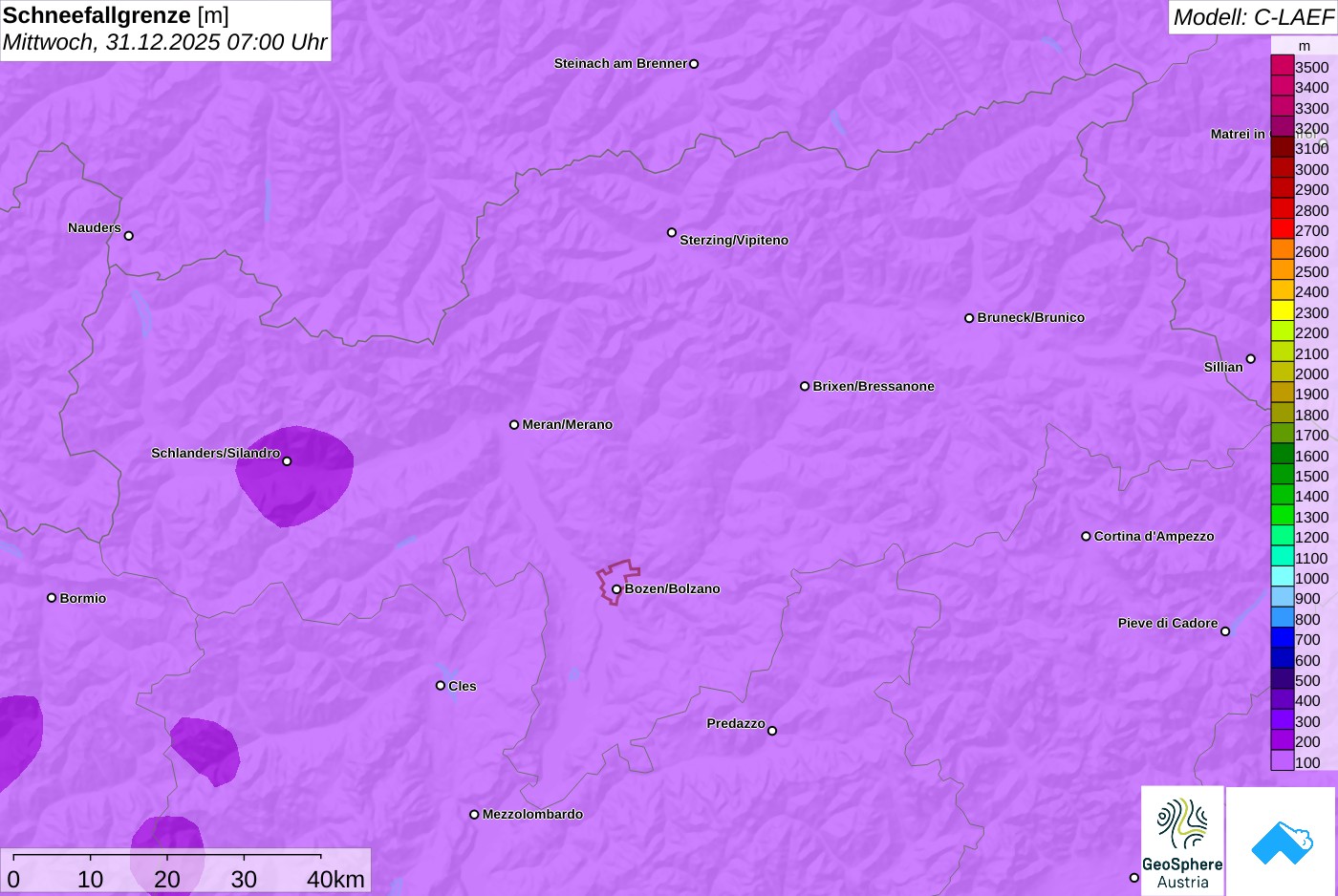This screenshot has height=896, width=1338.
Task: Click the Sillian location dot
Action: pyautogui.click(x=1251, y=359)
